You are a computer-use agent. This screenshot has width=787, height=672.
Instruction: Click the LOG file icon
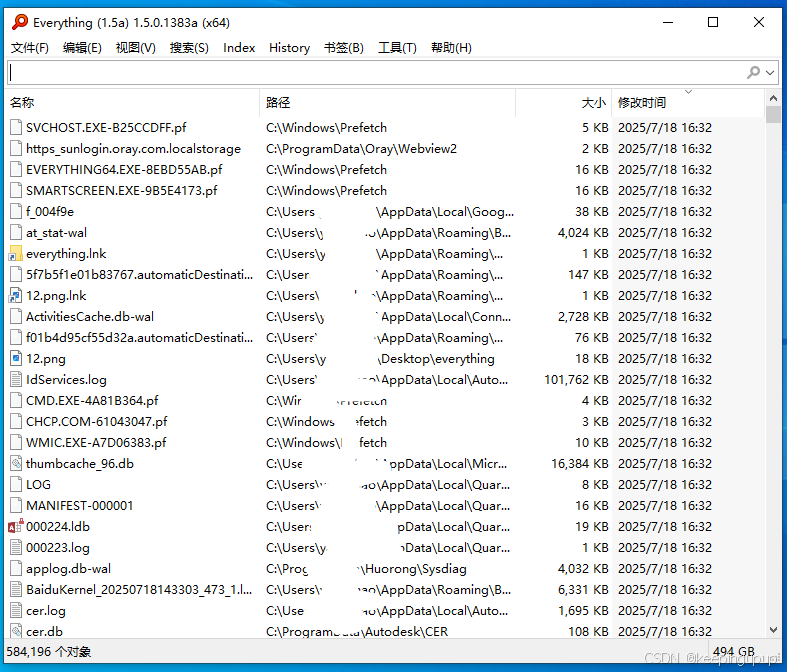click(x=16, y=484)
